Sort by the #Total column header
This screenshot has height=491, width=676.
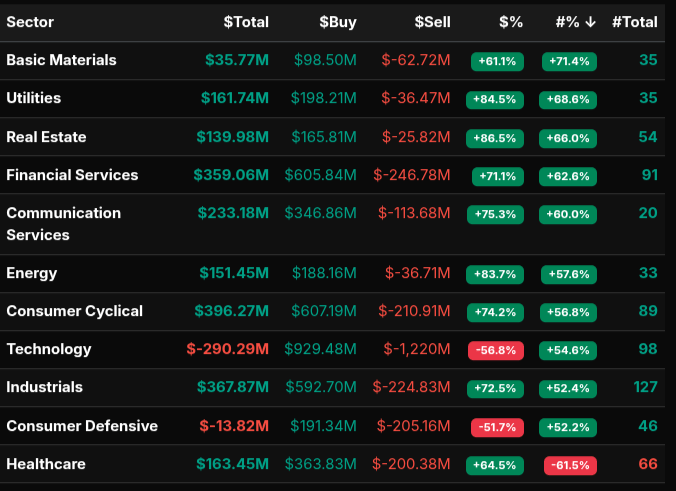point(634,21)
